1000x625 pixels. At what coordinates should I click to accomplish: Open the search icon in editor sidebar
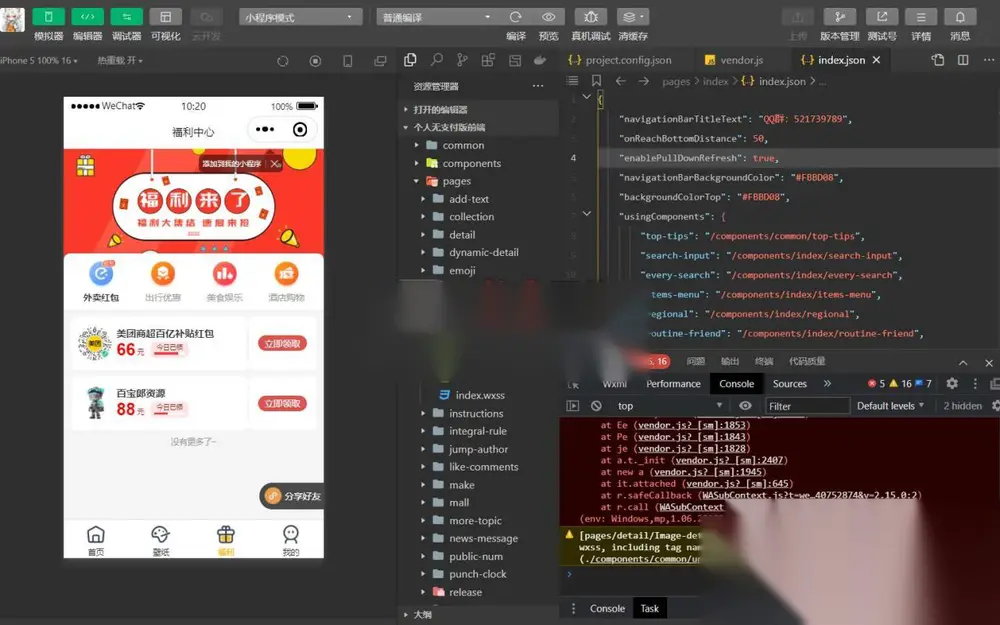(x=437, y=60)
